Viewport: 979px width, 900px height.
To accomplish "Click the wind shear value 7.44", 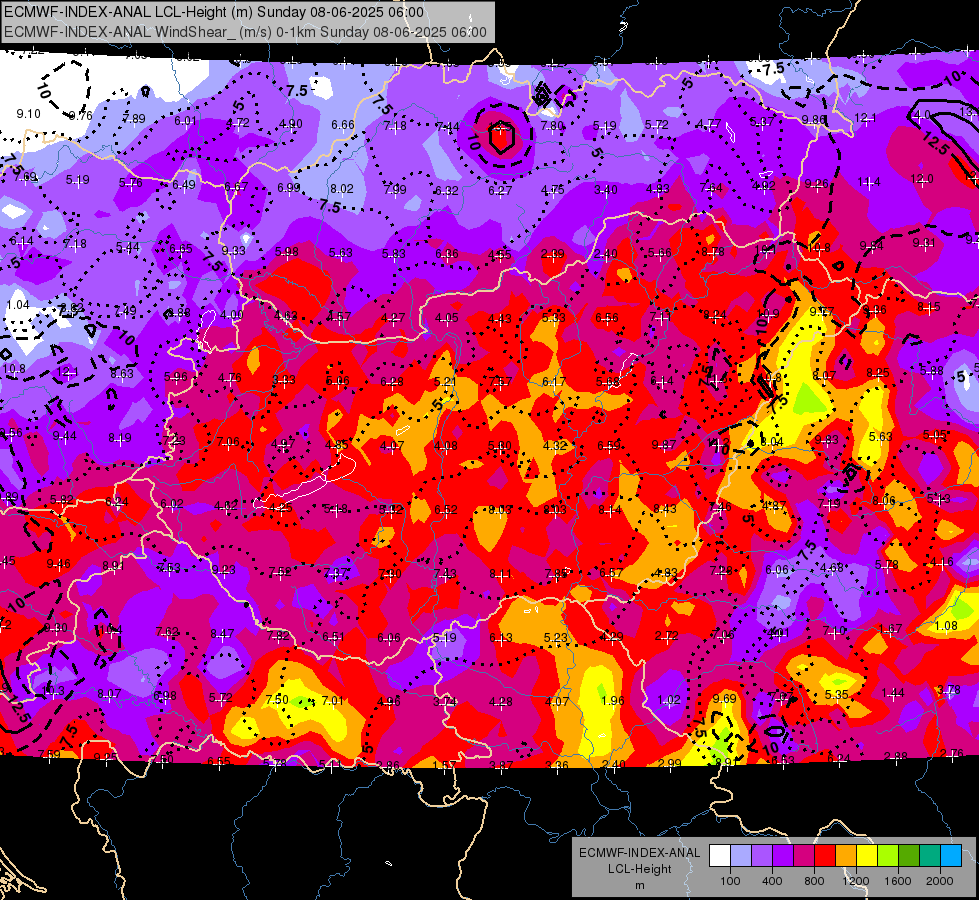I will 448,127.
